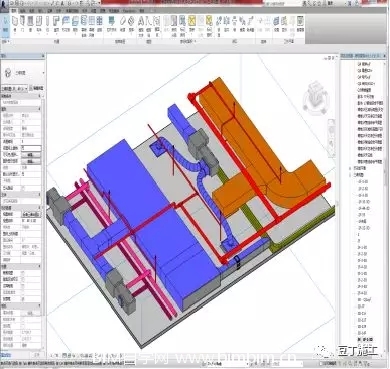The width and height of the screenshot is (390, 369).
Task: Choose the Roof tool in the ribbon
Action: pyautogui.click(x=56, y=24)
